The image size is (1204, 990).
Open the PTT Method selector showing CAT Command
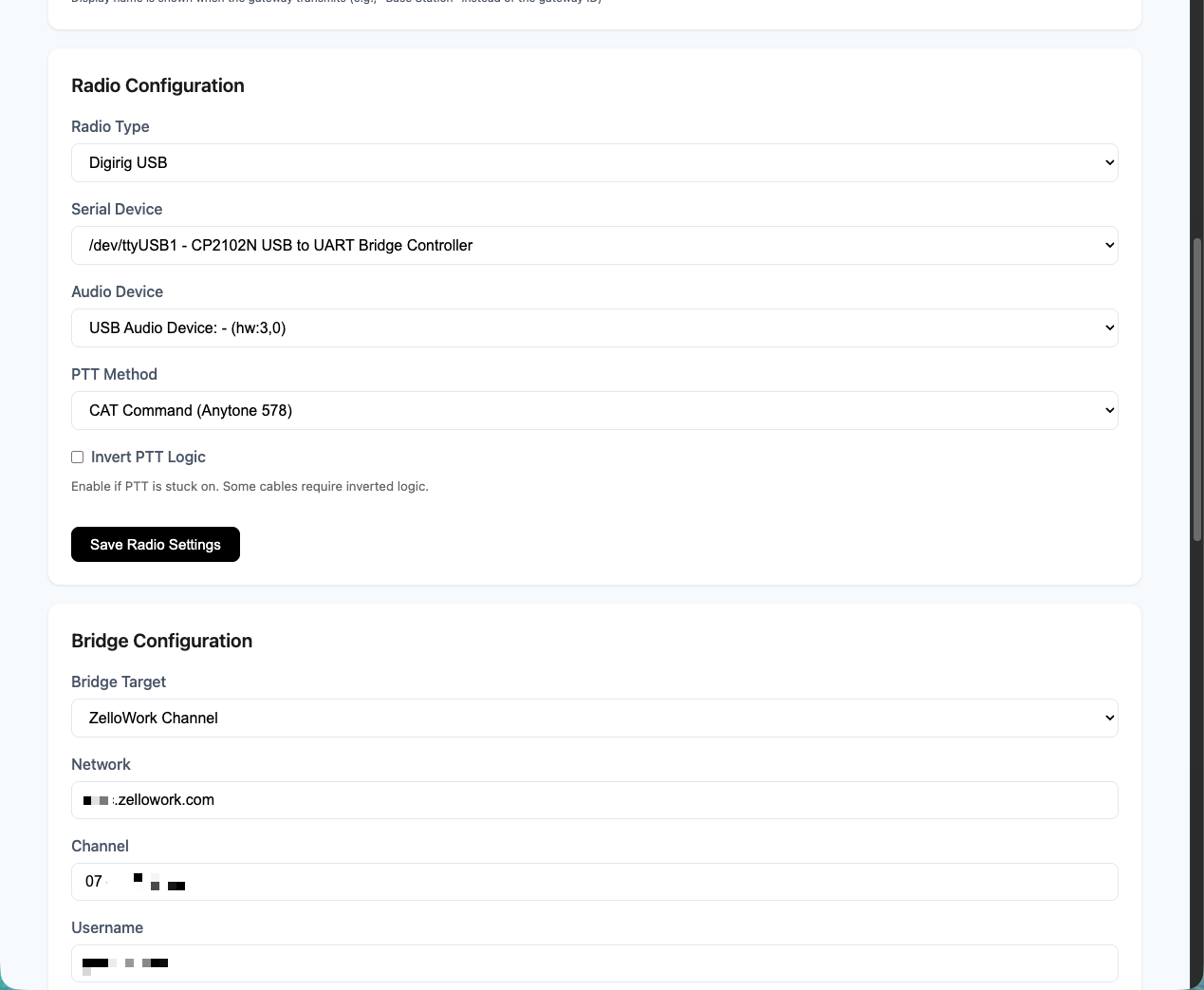coord(595,410)
